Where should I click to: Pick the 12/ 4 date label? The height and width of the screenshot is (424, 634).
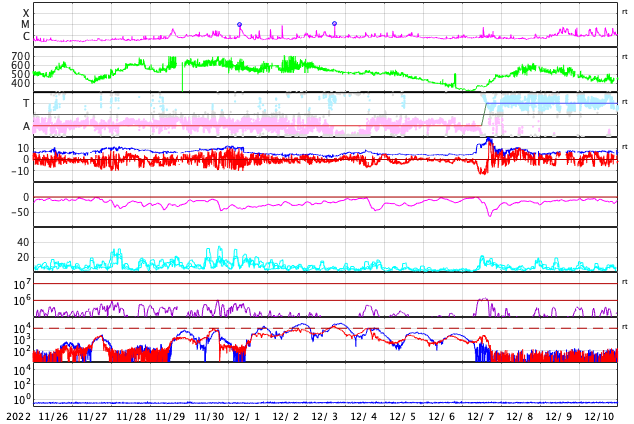pyautogui.click(x=364, y=416)
